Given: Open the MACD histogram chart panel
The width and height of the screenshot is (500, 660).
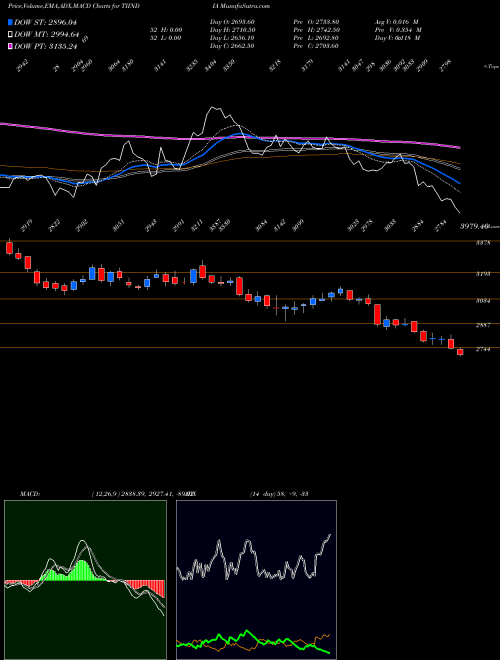Looking at the screenshot, I should click(85, 580).
